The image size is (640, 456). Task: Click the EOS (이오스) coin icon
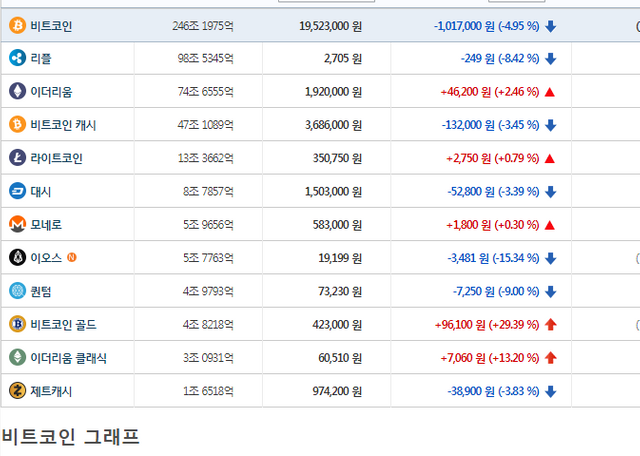click(17, 258)
